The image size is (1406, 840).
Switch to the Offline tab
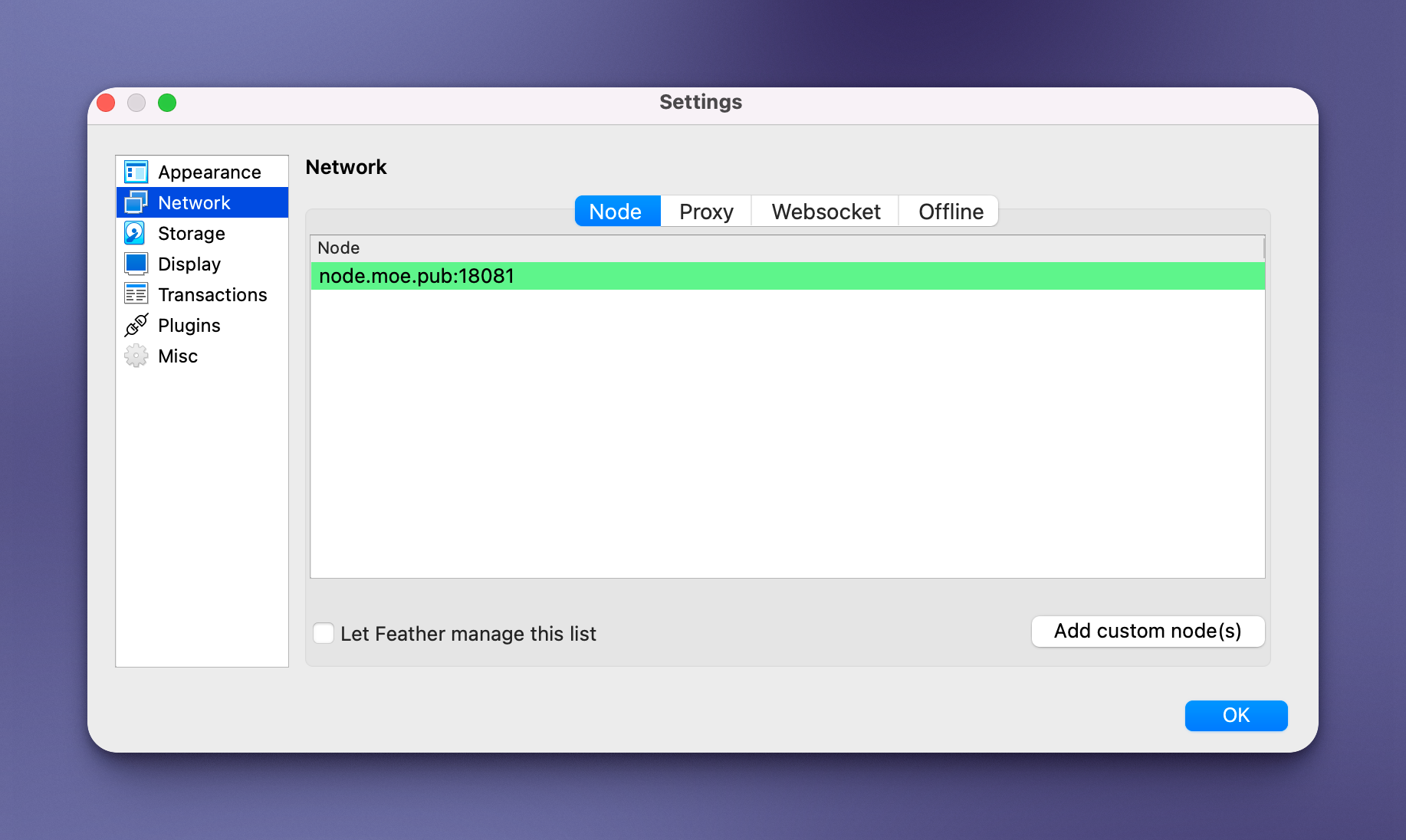(x=950, y=212)
